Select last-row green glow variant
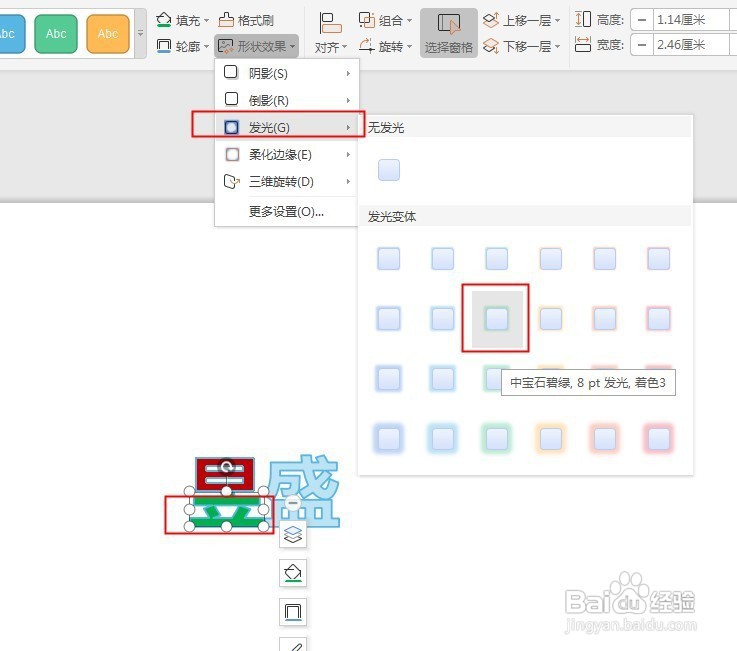This screenshot has height=651, width=737. pos(497,439)
